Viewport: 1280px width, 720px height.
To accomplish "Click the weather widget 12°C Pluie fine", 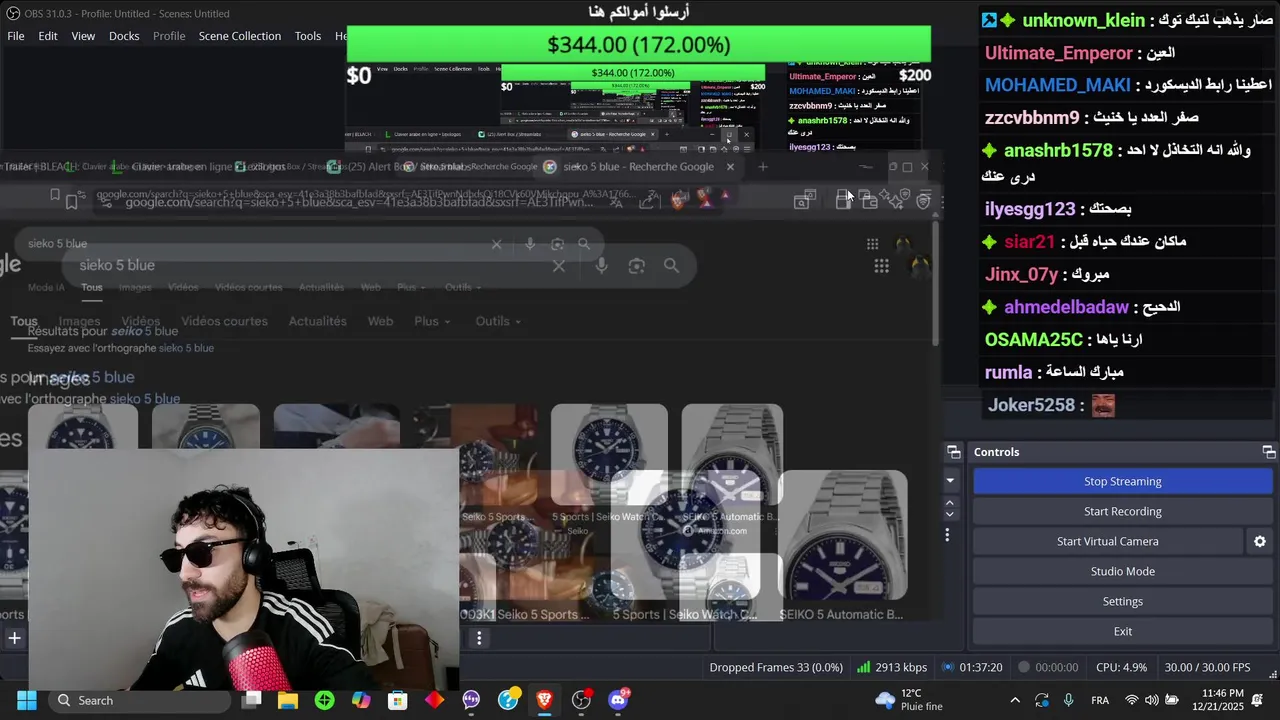I will tap(909, 700).
